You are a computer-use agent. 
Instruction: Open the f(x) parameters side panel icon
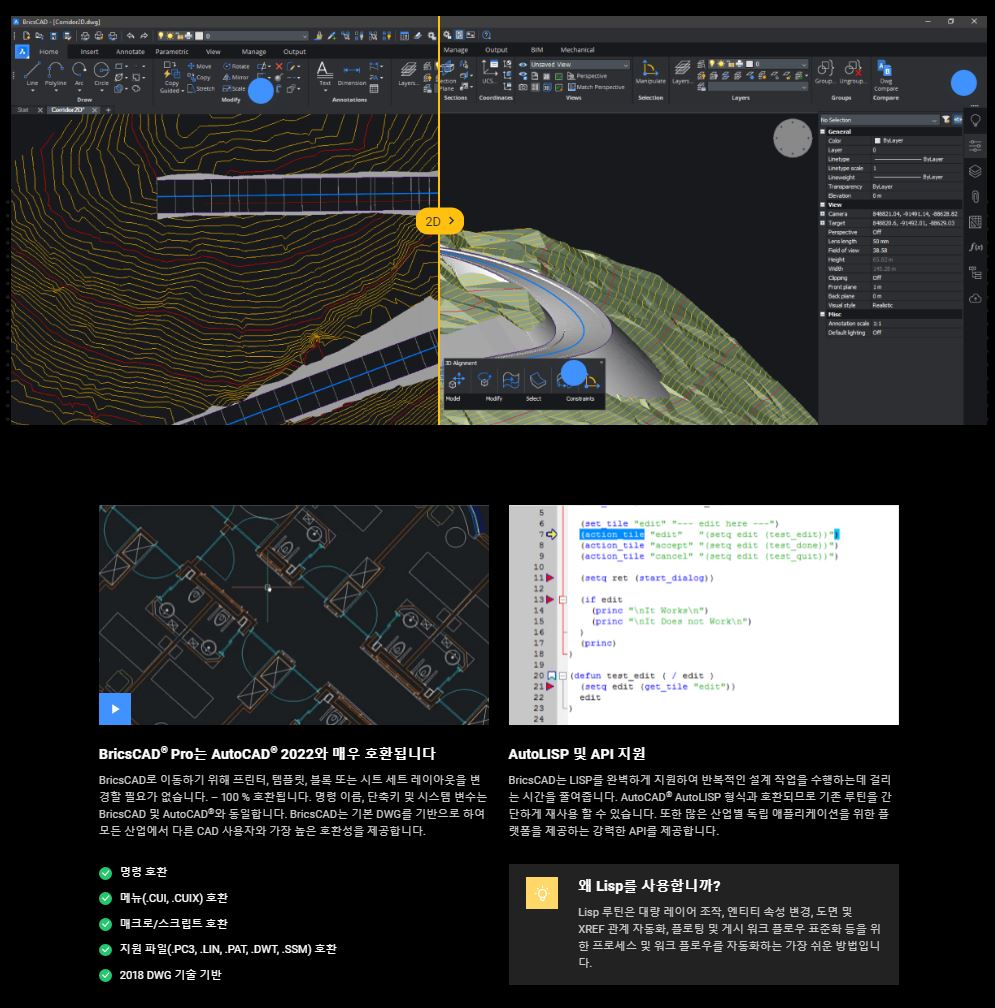click(975, 247)
